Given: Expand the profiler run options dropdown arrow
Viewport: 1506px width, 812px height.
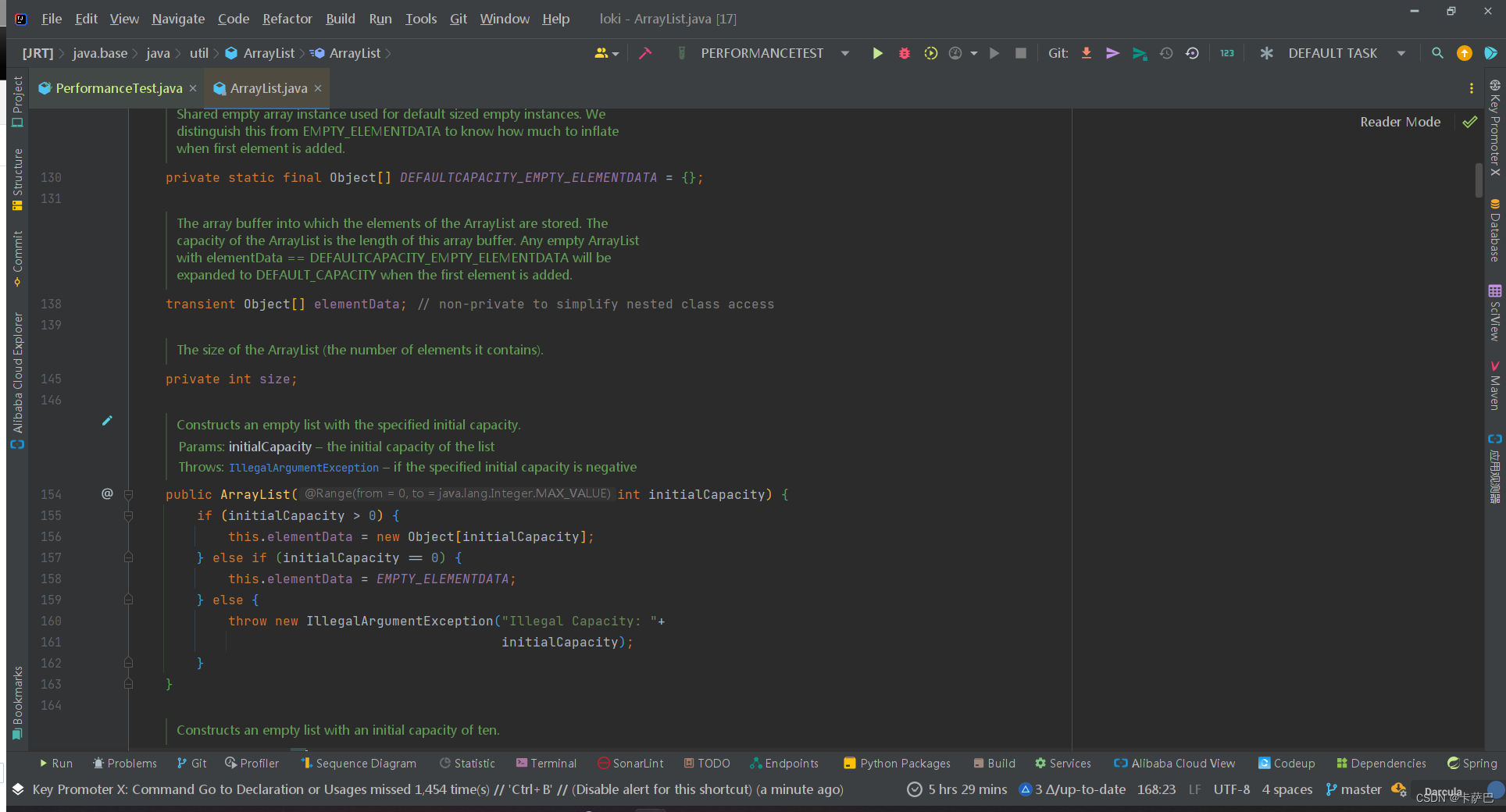Looking at the screenshot, I should click(973, 53).
